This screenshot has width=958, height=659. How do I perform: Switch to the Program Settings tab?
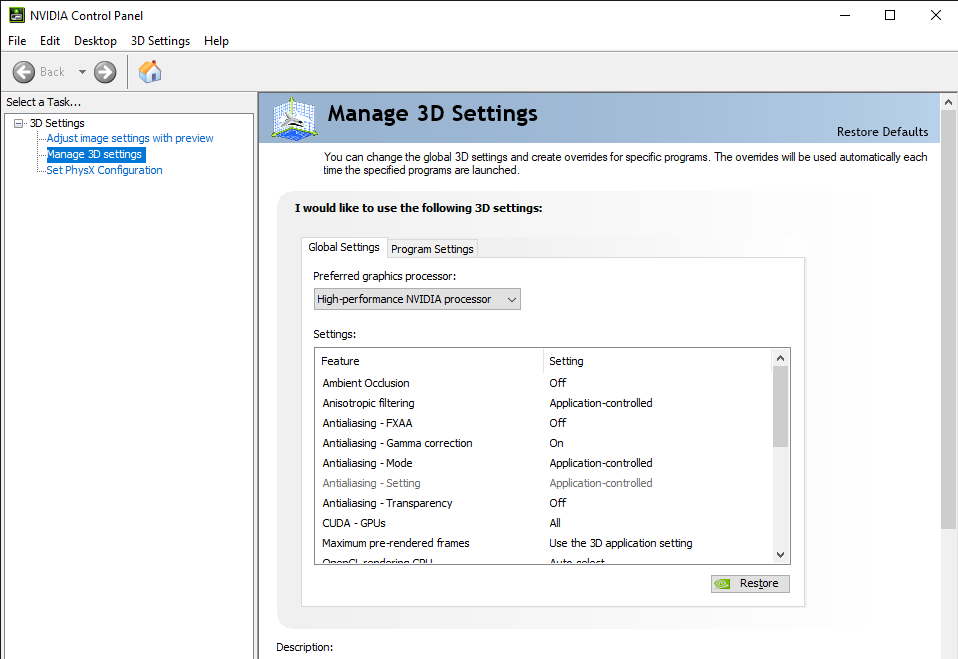point(432,249)
